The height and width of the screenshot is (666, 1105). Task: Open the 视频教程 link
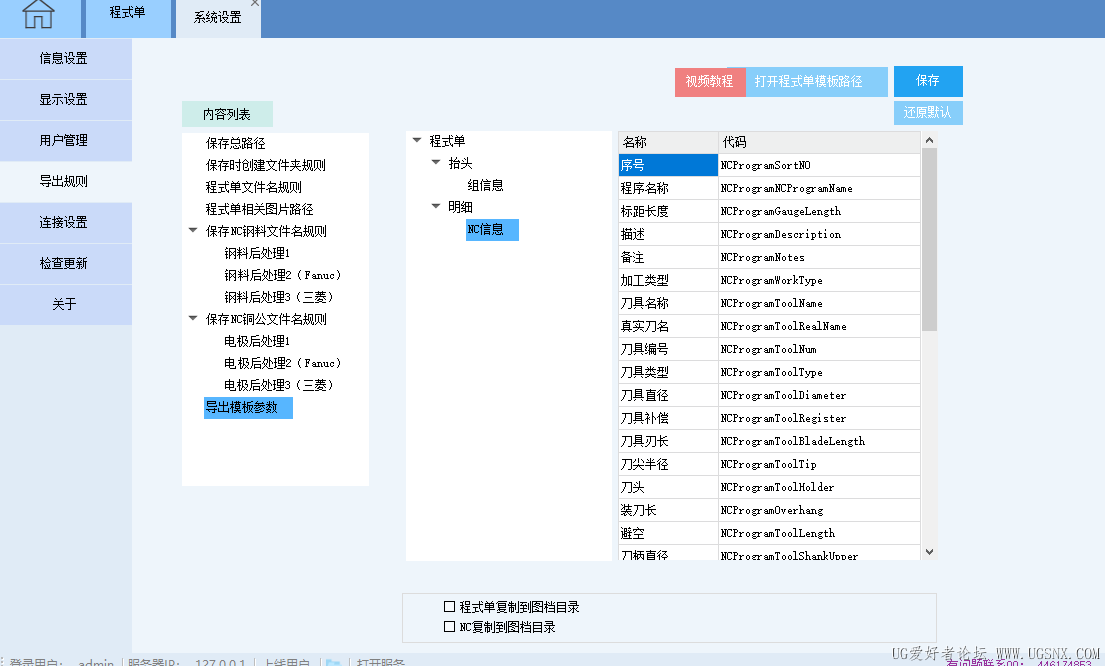click(x=708, y=81)
